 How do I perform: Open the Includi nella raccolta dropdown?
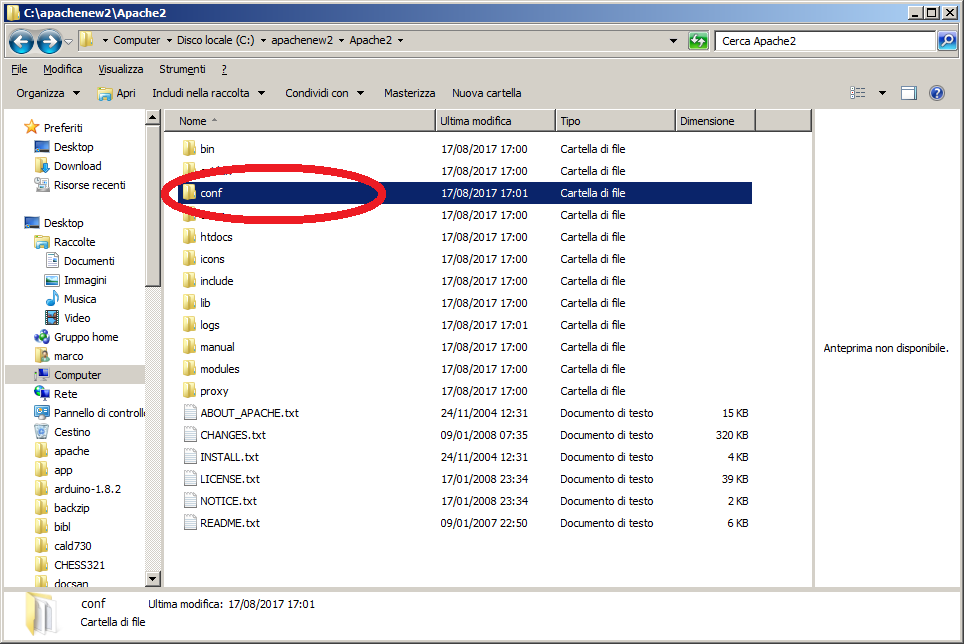click(x=208, y=93)
